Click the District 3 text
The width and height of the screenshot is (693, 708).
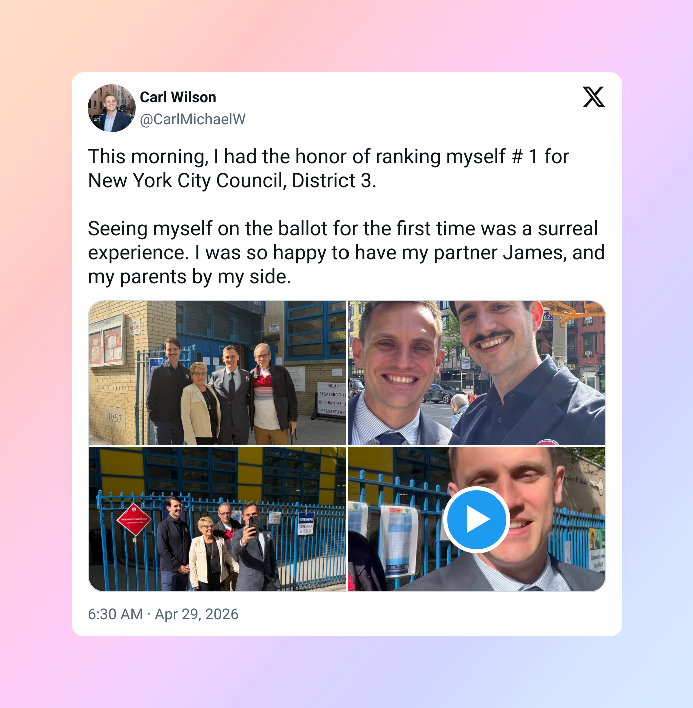[332, 181]
